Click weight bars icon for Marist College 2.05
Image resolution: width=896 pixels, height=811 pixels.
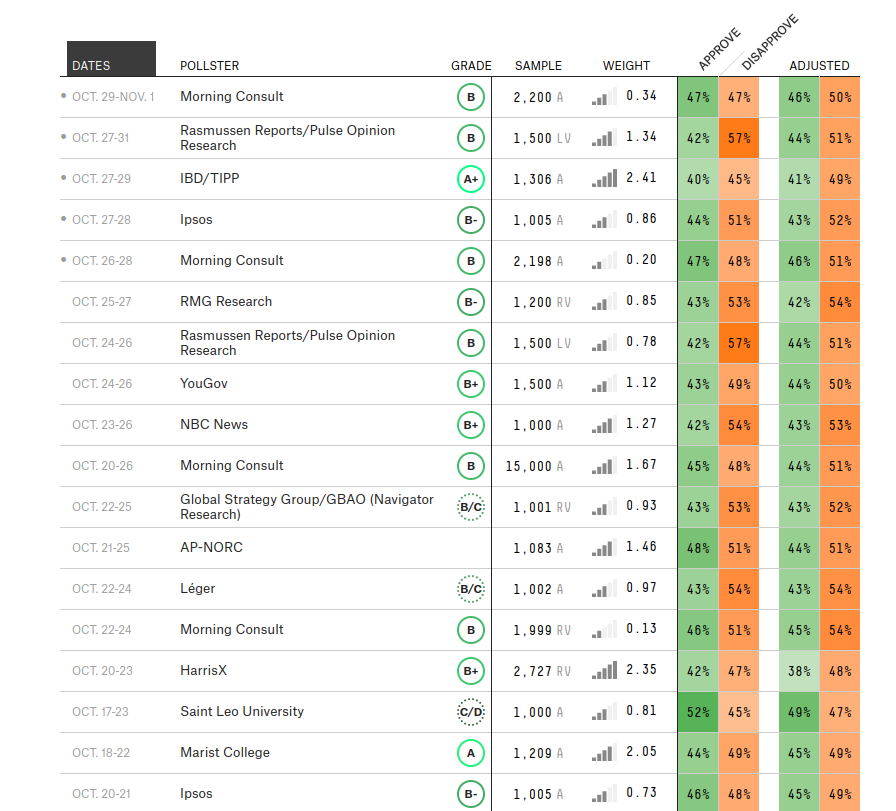[x=605, y=752]
